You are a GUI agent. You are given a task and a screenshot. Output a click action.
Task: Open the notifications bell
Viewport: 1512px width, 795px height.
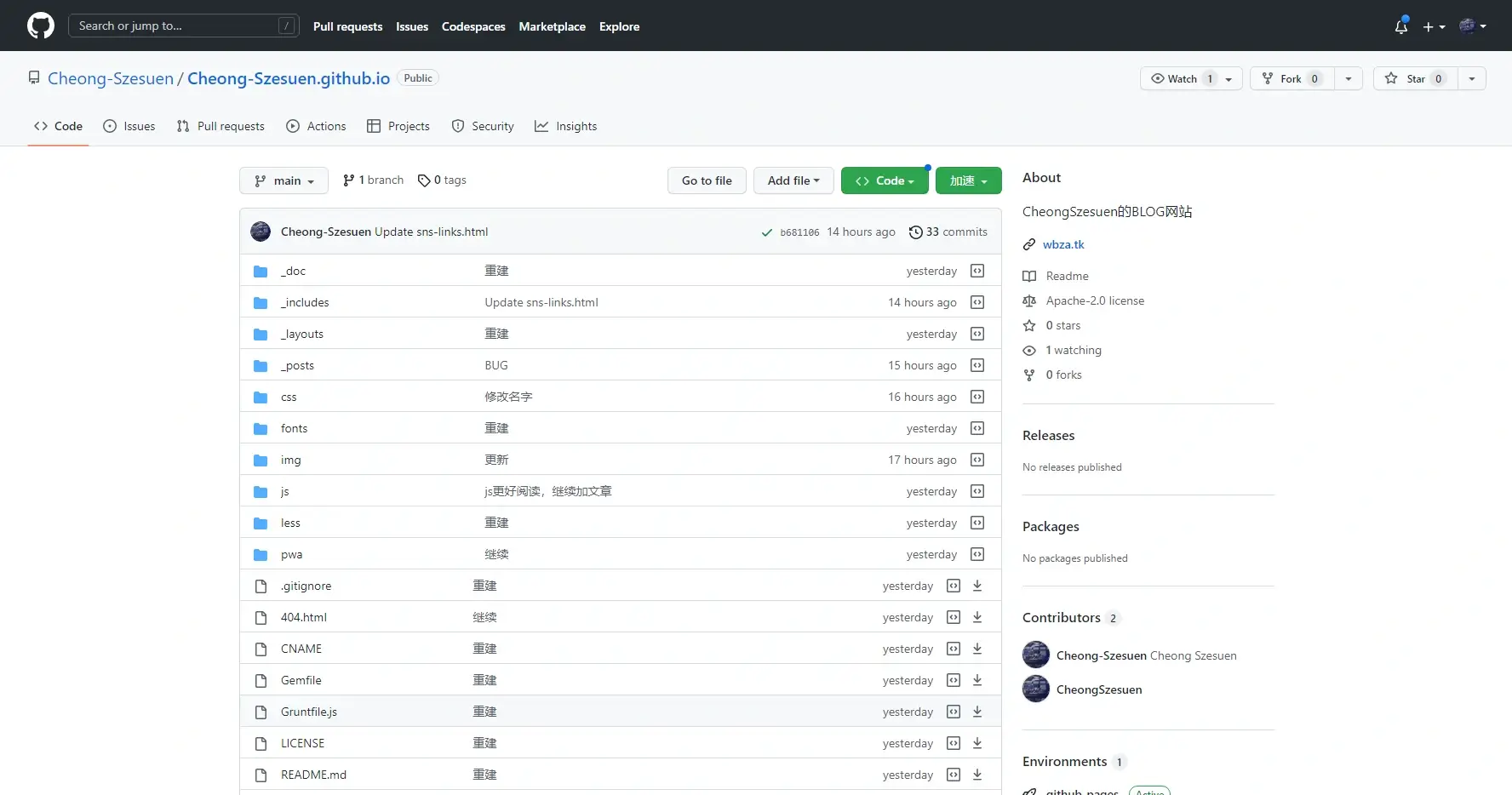(1400, 26)
